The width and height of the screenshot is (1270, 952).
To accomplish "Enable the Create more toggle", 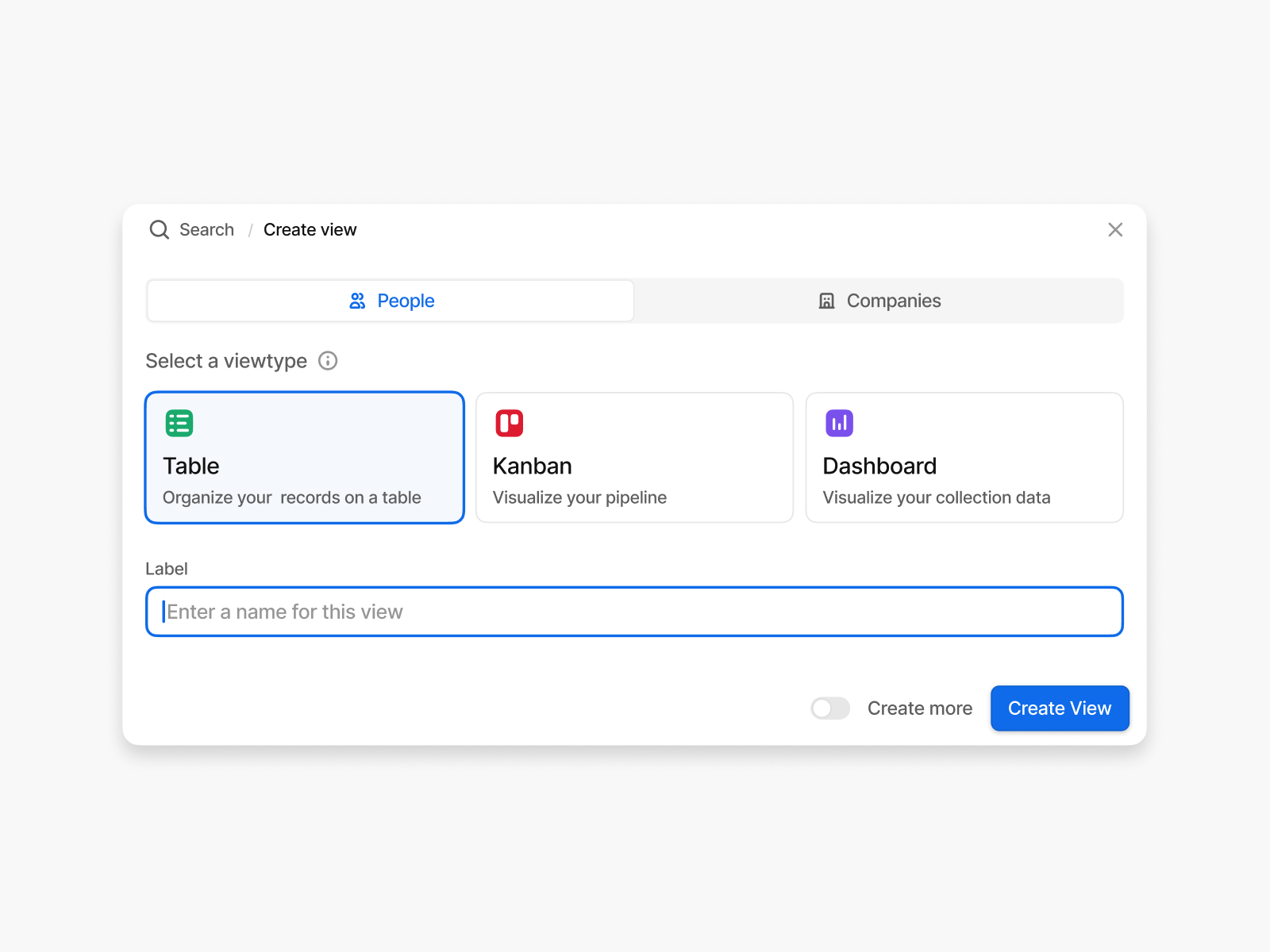I will click(830, 708).
